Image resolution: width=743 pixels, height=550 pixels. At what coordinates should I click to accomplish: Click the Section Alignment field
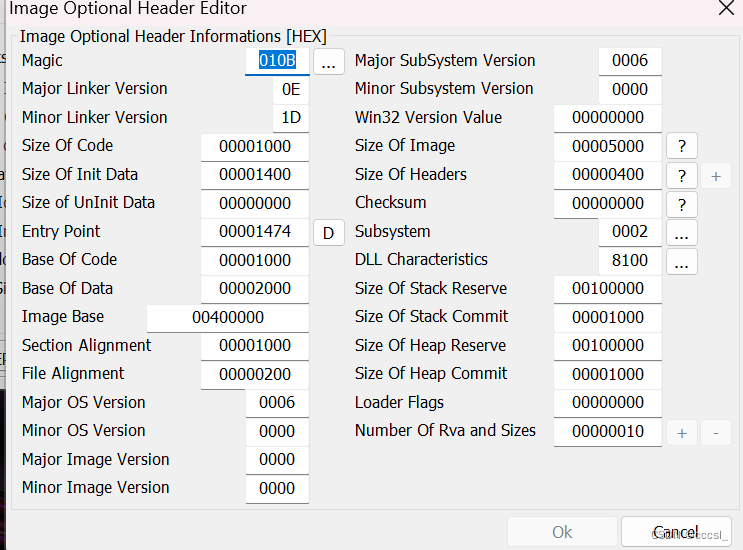click(x=255, y=346)
